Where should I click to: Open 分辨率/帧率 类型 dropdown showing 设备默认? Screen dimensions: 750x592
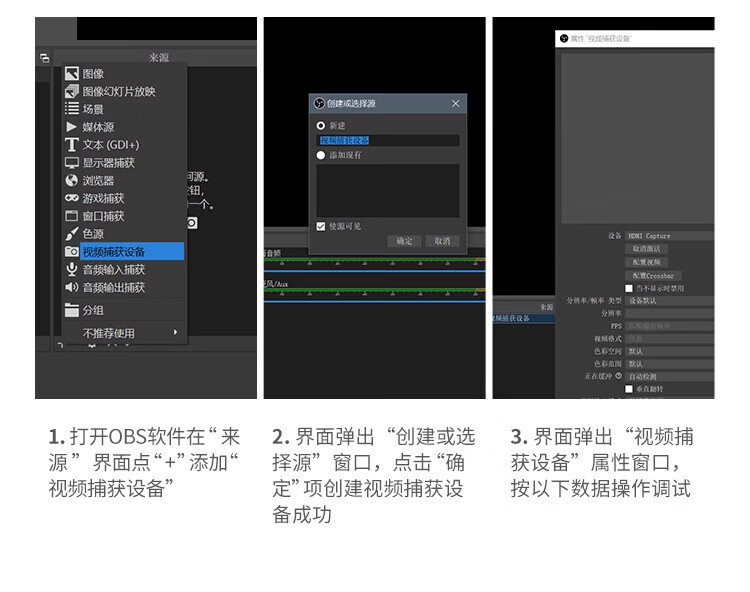pyautogui.click(x=670, y=300)
